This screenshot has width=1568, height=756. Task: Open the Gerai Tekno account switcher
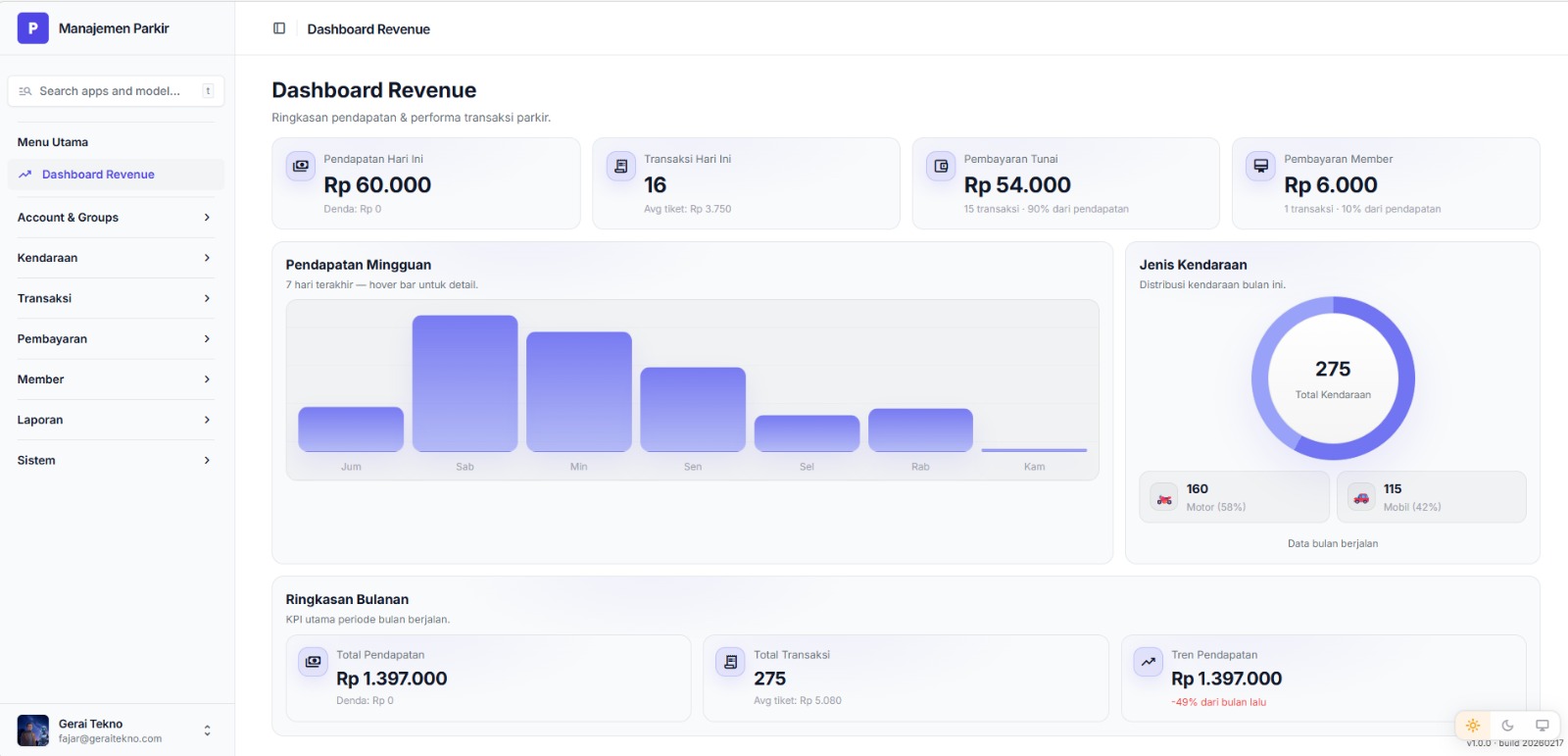[x=116, y=731]
